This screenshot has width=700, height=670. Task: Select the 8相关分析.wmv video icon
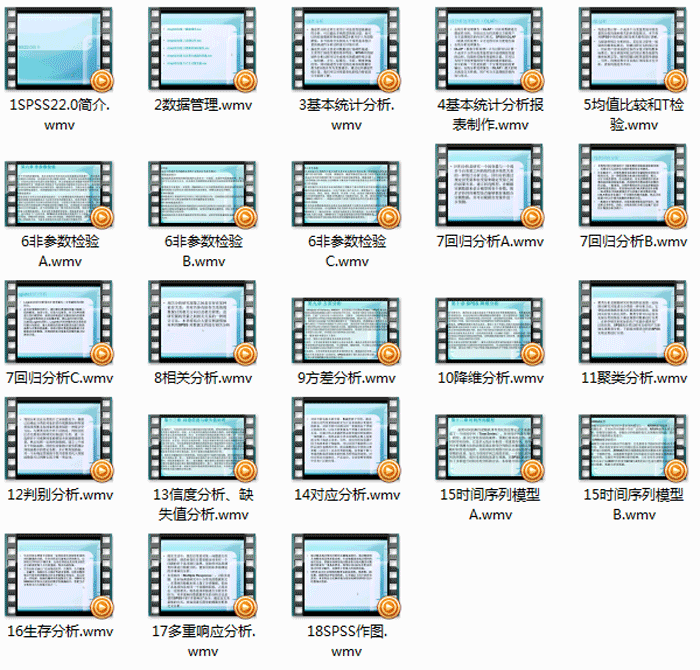click(203, 322)
